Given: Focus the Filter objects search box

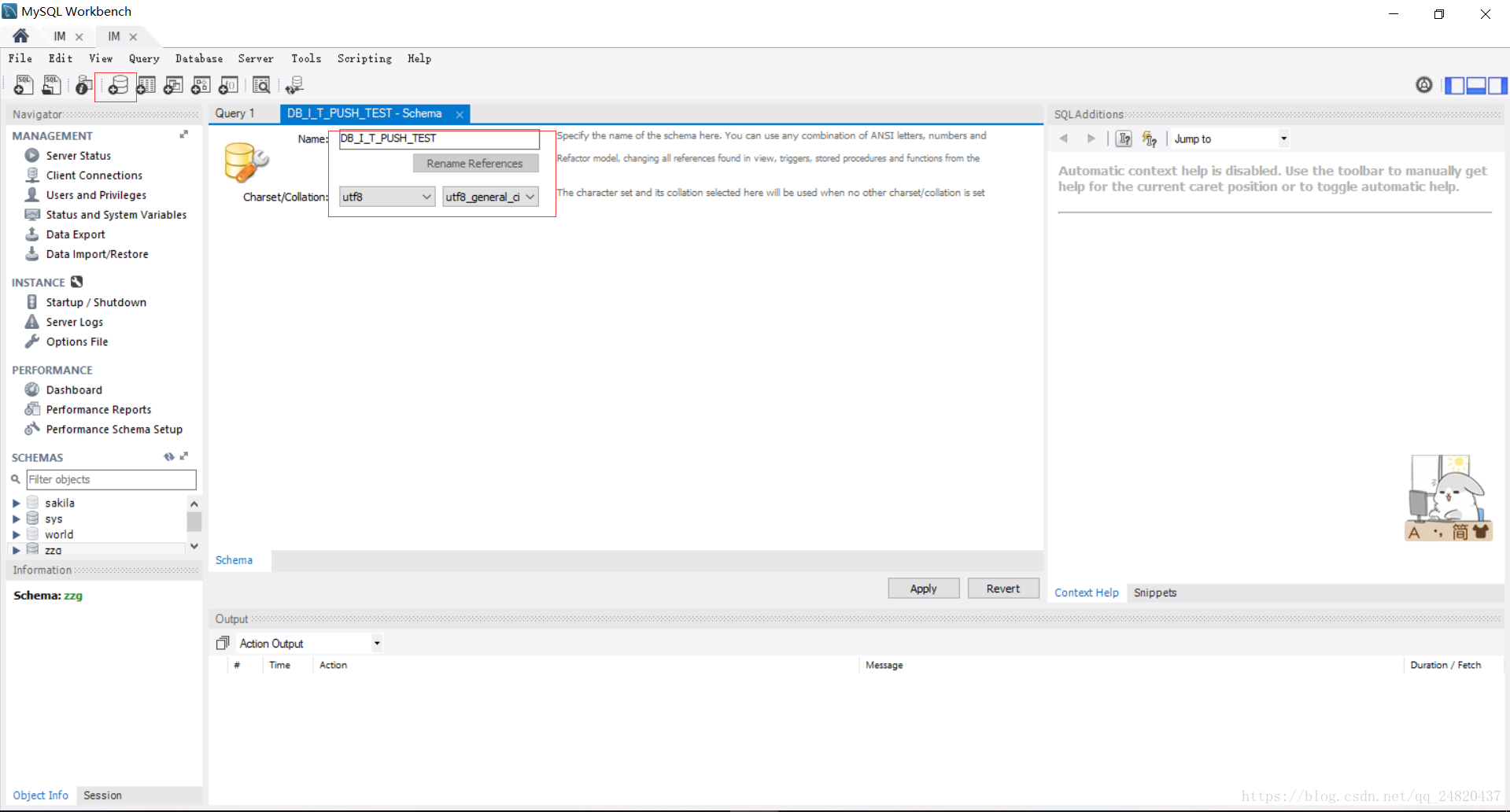Looking at the screenshot, I should [111, 479].
